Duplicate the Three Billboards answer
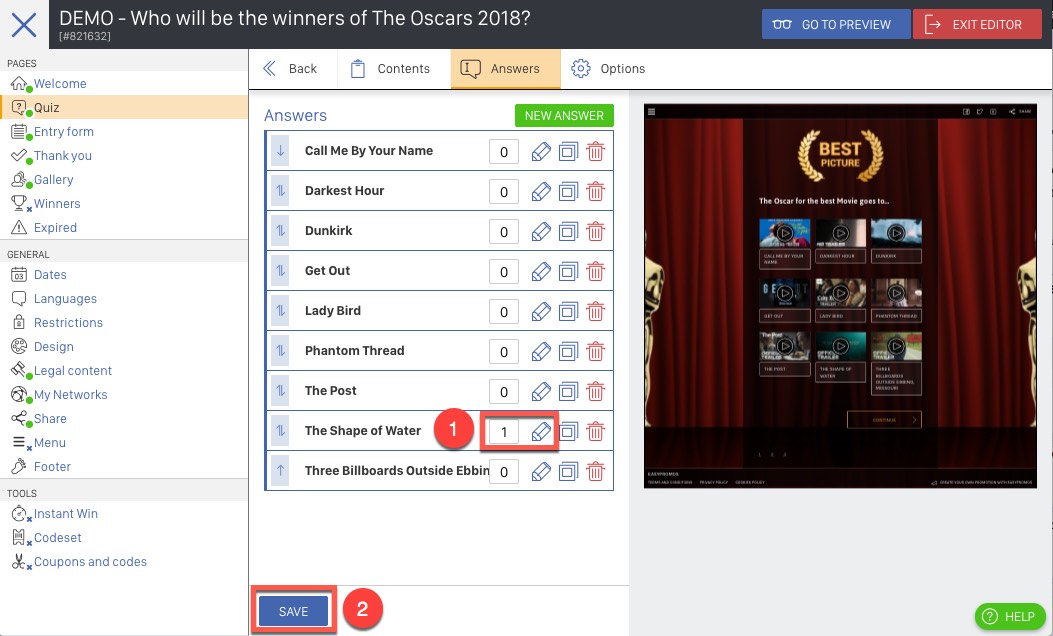1053x636 pixels. (568, 471)
